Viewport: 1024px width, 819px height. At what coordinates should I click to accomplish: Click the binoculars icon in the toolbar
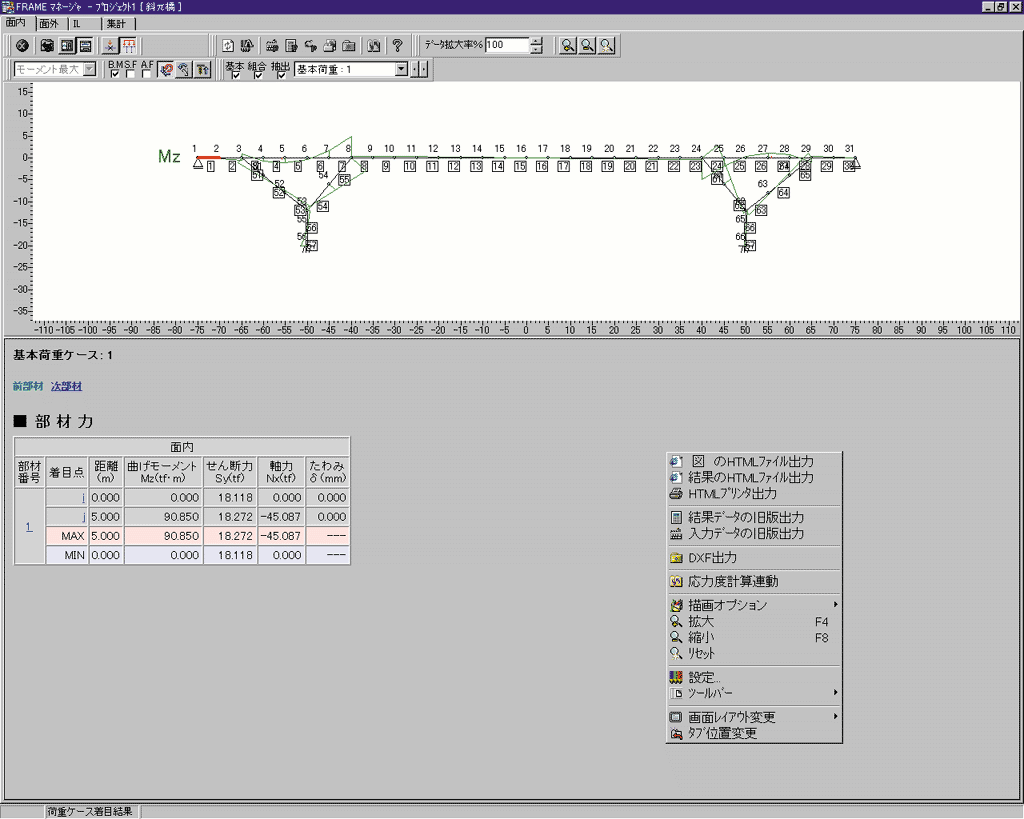click(374, 45)
